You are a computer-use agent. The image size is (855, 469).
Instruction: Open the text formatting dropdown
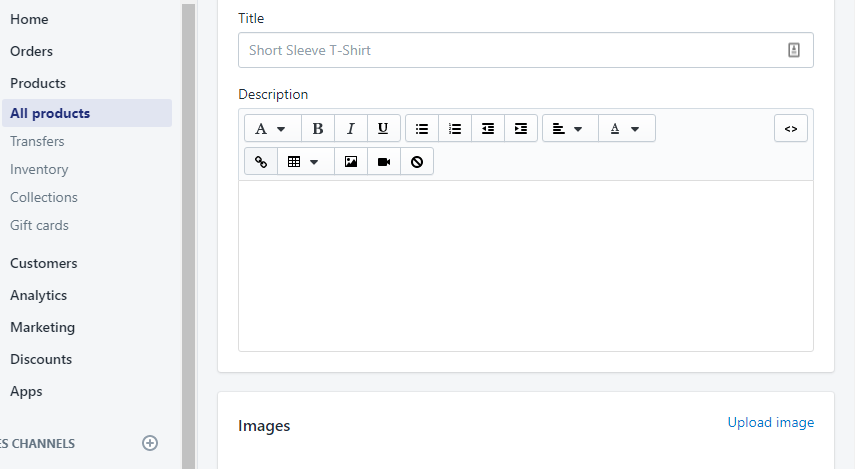(271, 129)
